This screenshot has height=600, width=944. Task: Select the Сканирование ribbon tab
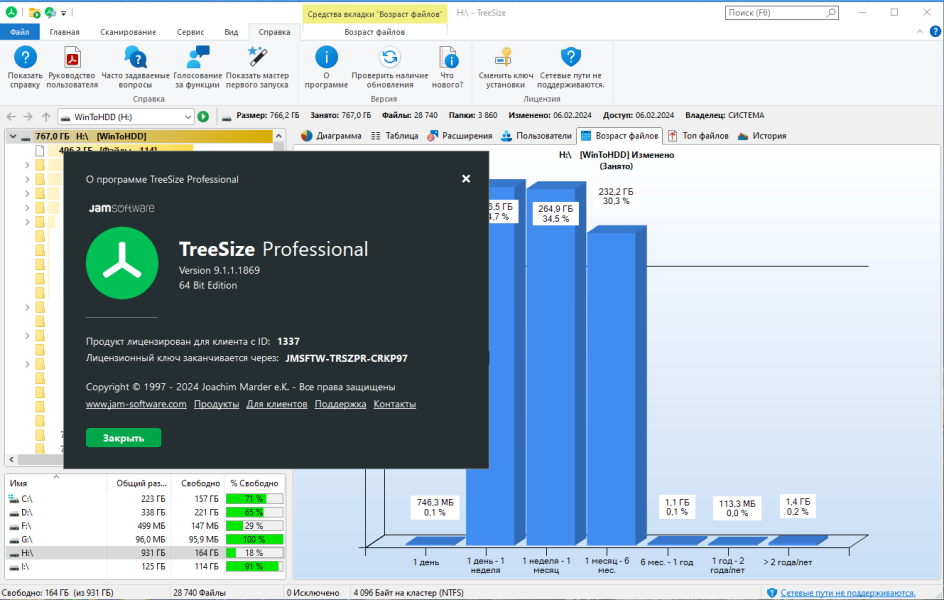pyautogui.click(x=128, y=32)
